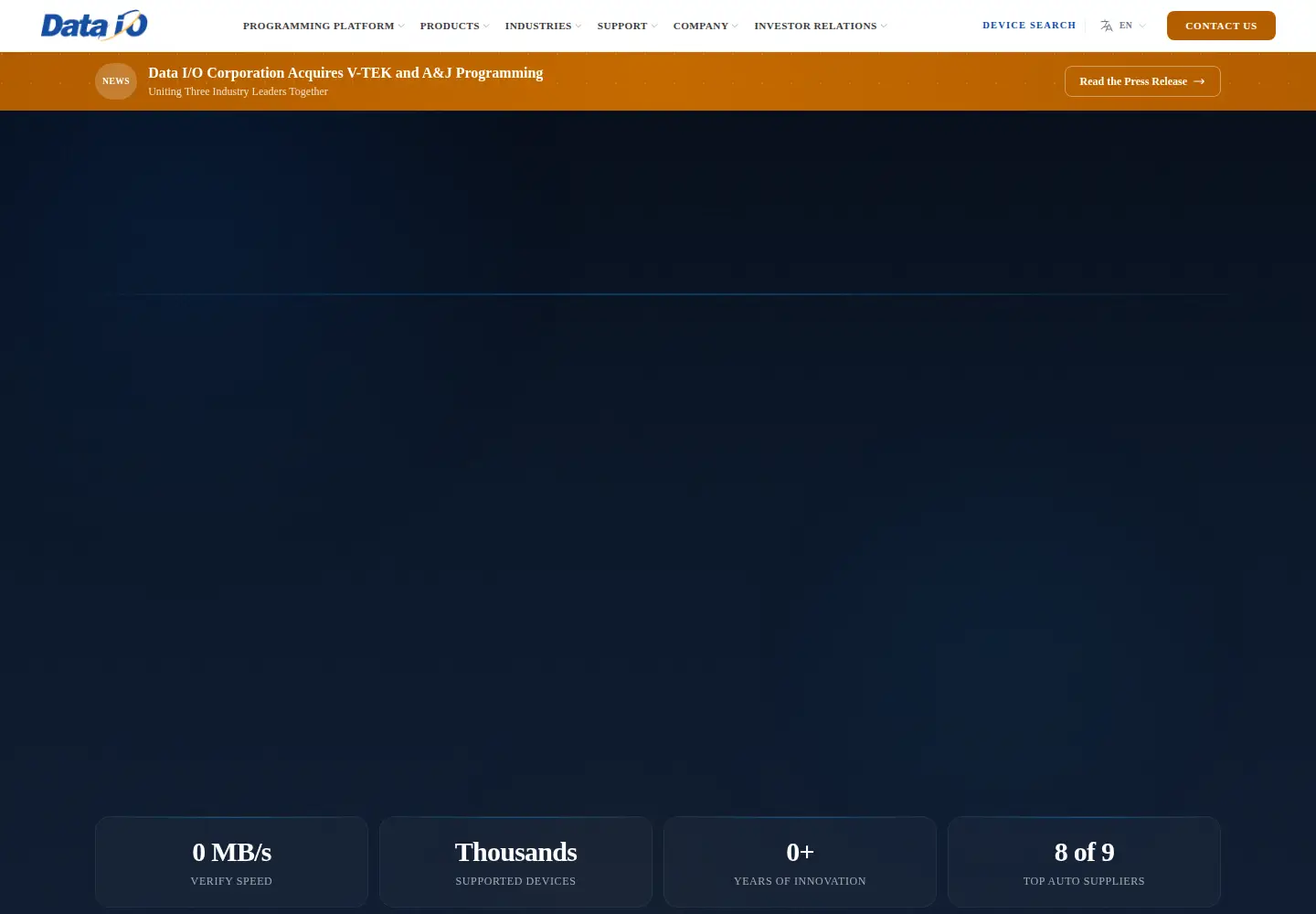This screenshot has width=1316, height=914.
Task: Open the Industries menu
Action: click(543, 26)
